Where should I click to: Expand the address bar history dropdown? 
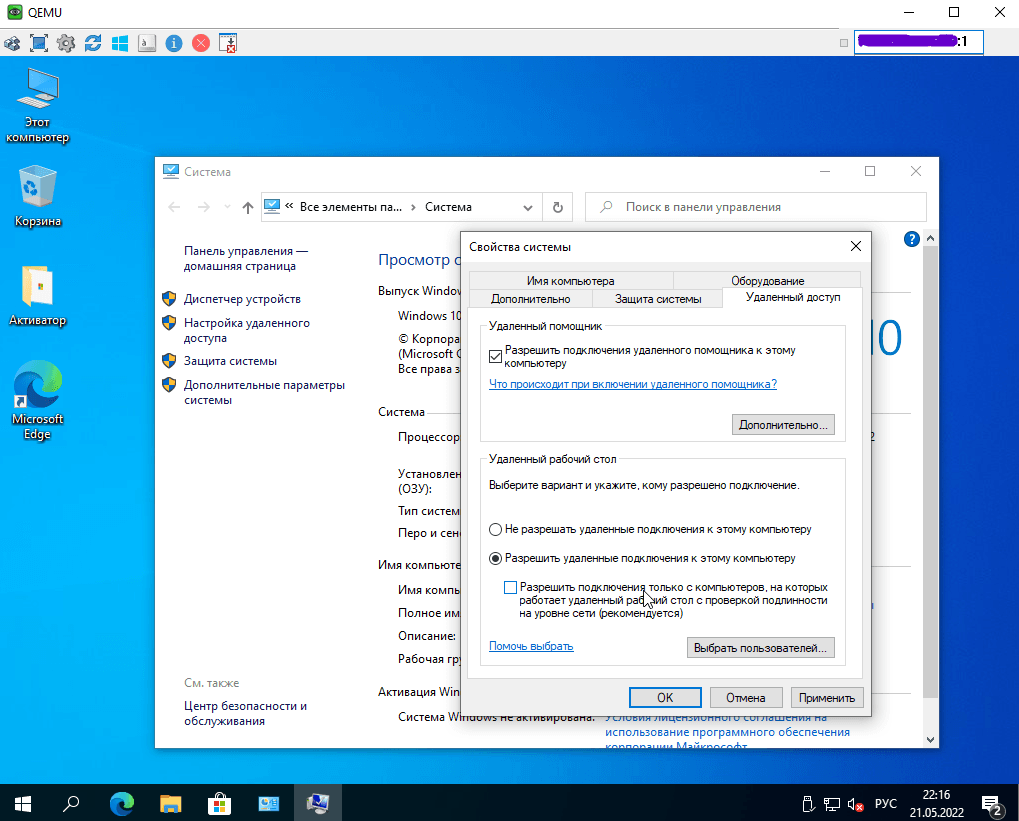point(528,207)
